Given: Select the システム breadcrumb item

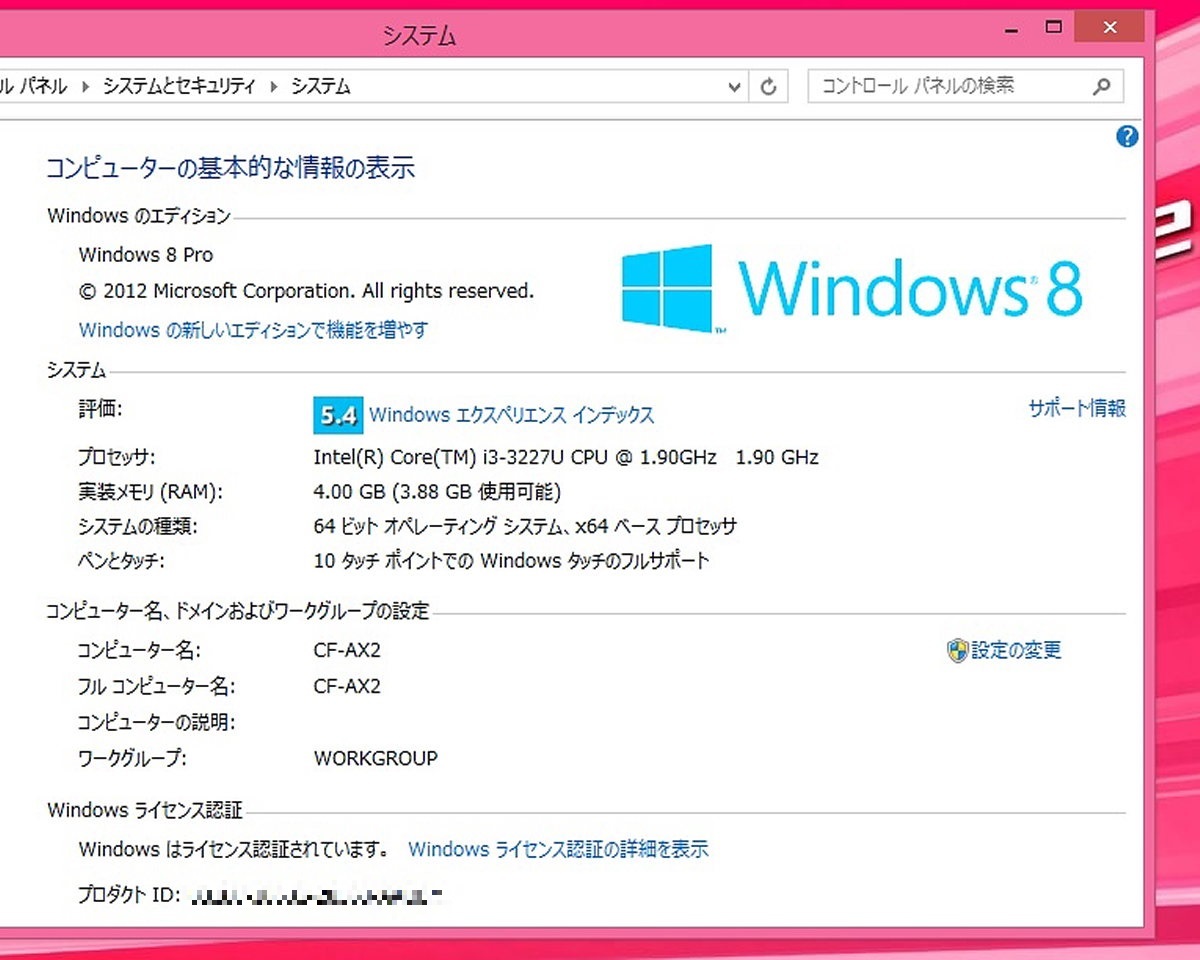Looking at the screenshot, I should click(x=321, y=87).
